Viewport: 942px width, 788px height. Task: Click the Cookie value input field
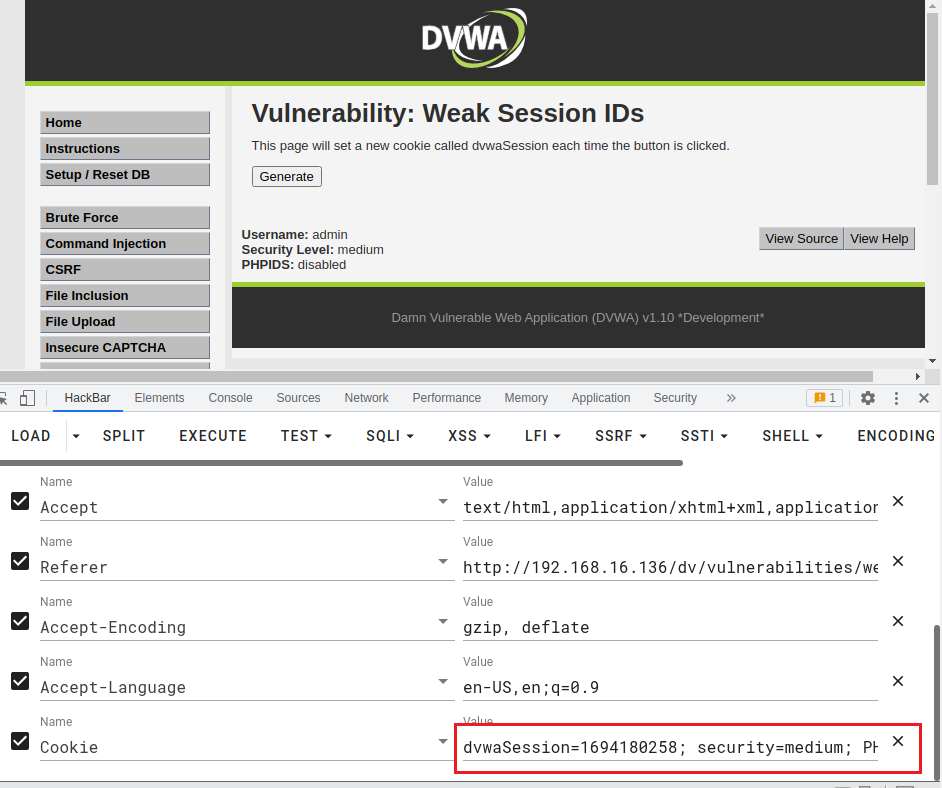pos(670,747)
